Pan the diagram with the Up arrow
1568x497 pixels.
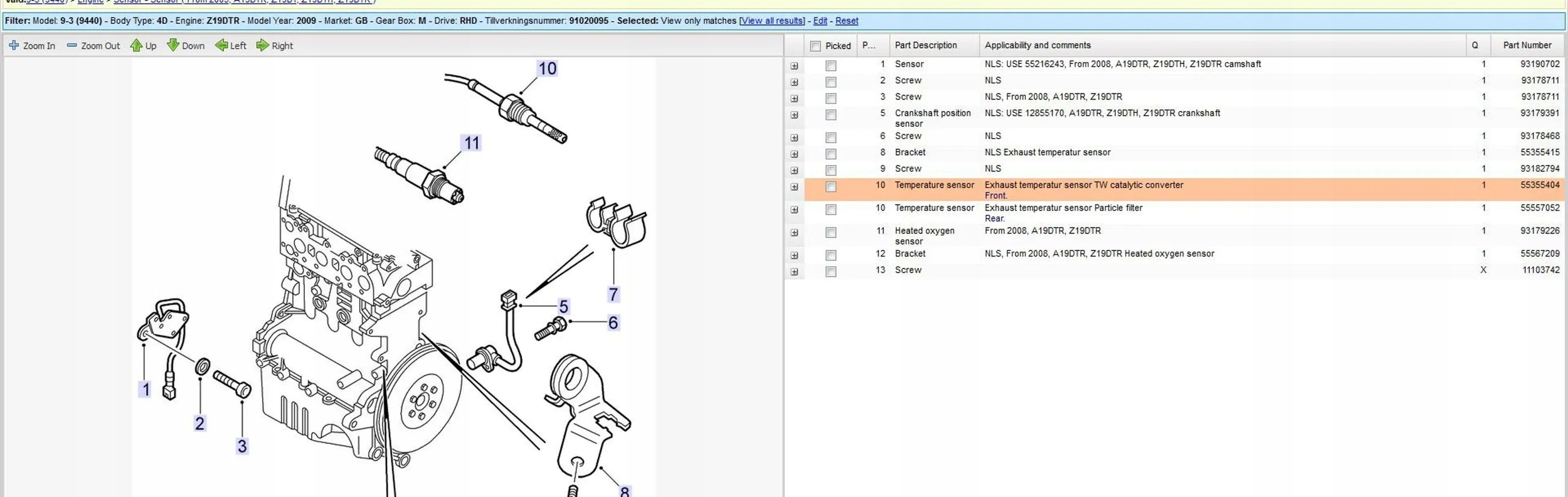pos(136,45)
